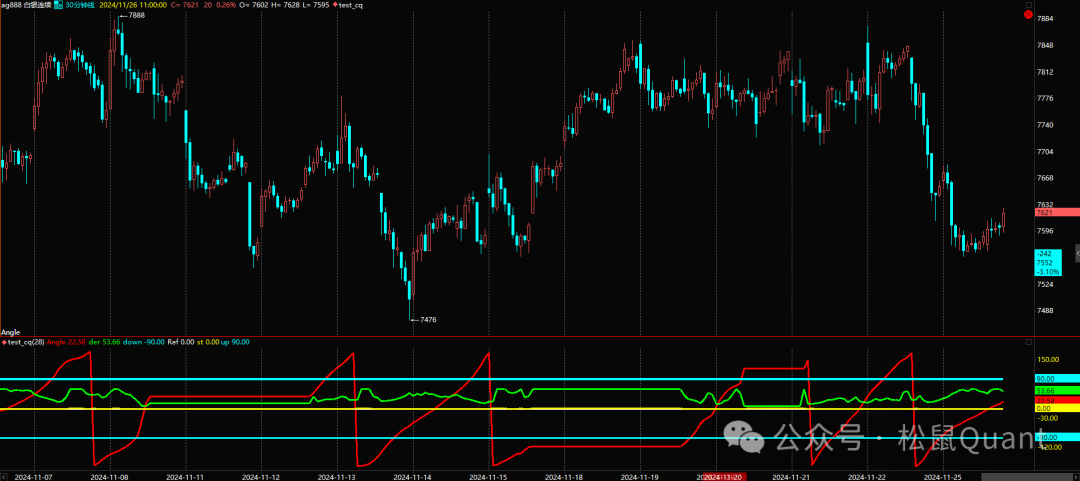Viewport: 1080px width, 481px height.
Task: Click the red diamond before test_cq in header
Action: tap(334, 5)
